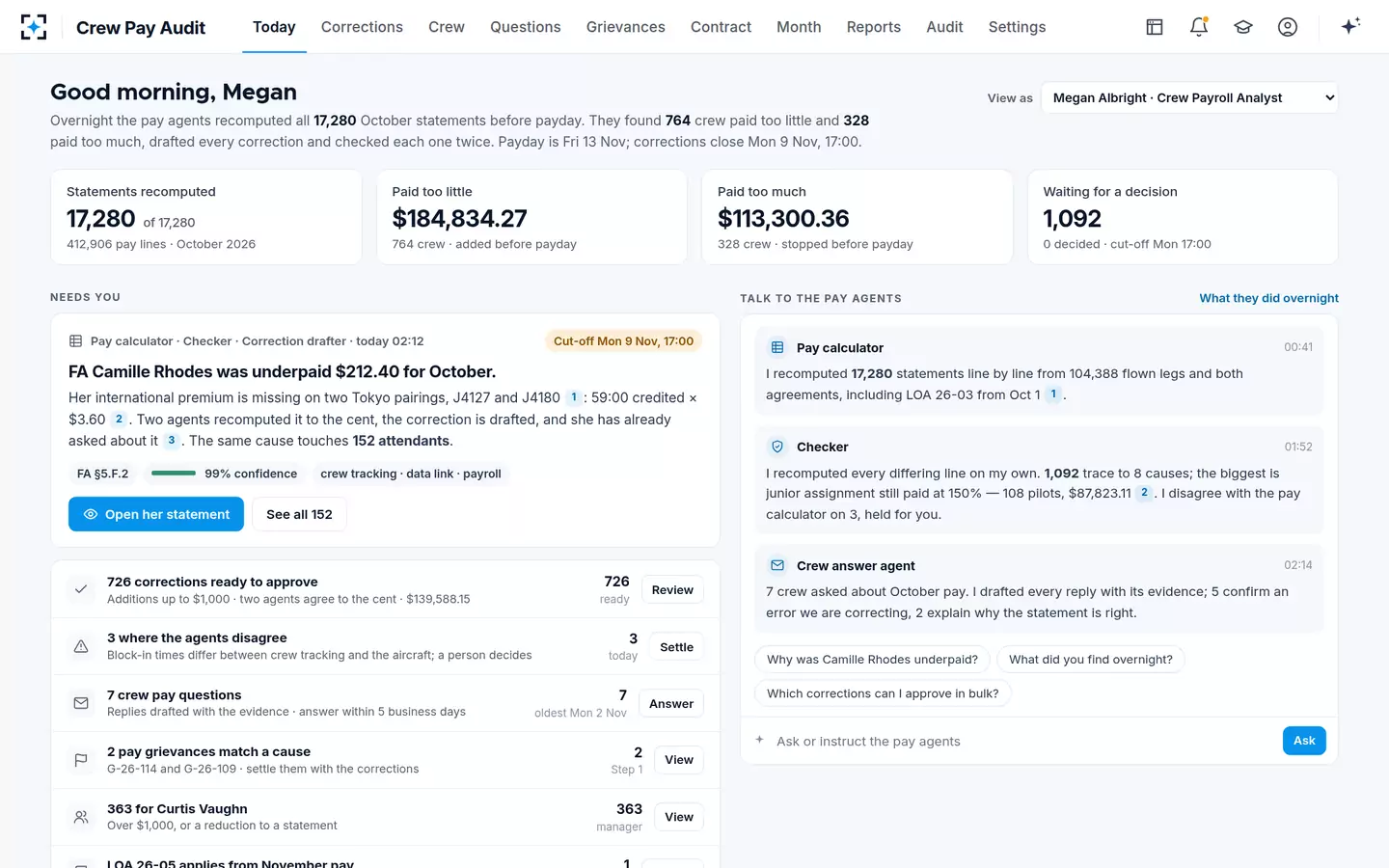1389x868 pixels.
Task: Click the table icon before Pay calculator · Checker
Action: tap(75, 341)
